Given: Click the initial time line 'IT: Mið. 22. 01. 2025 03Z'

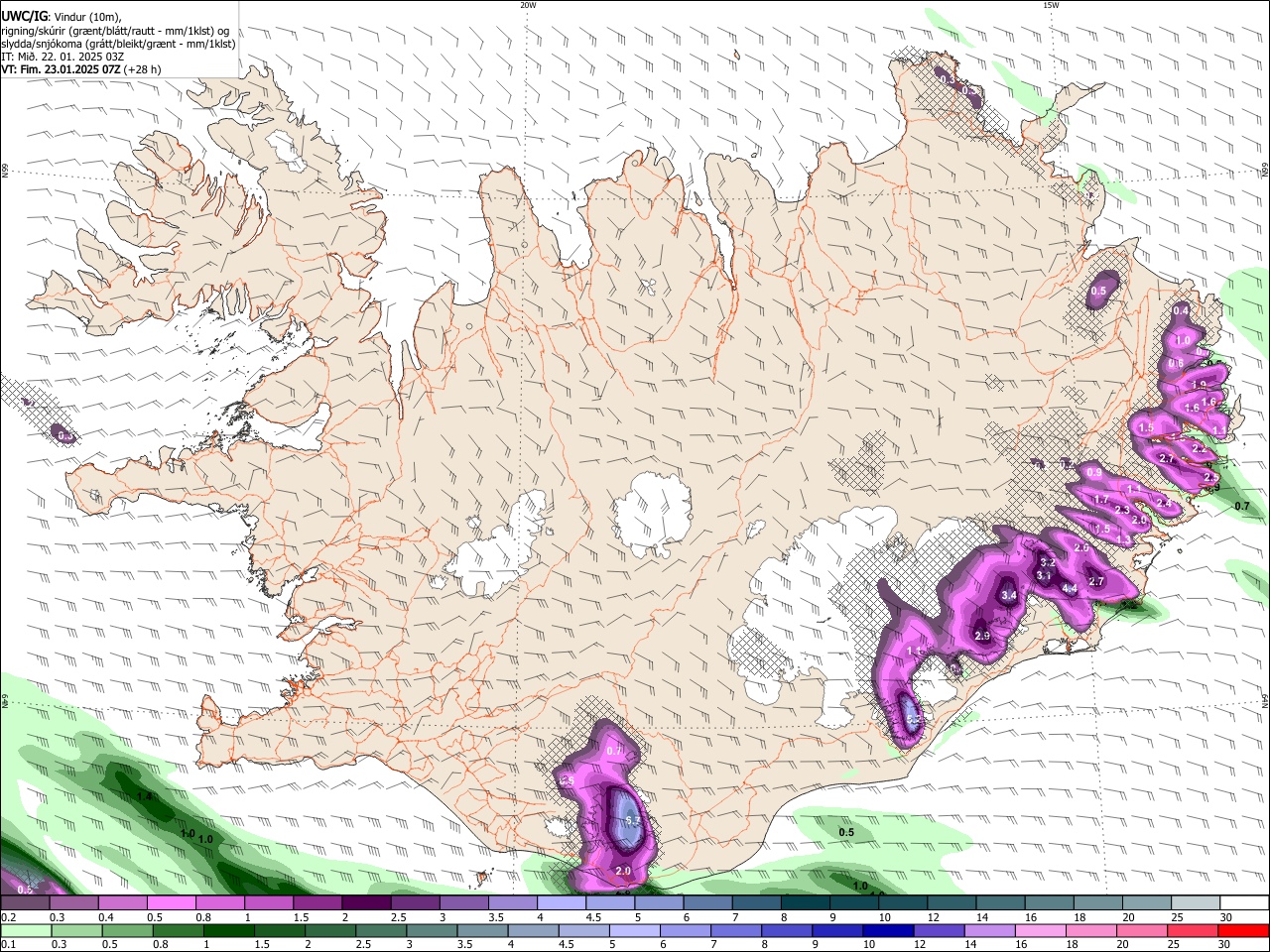Looking at the screenshot, I should click(x=63, y=57).
